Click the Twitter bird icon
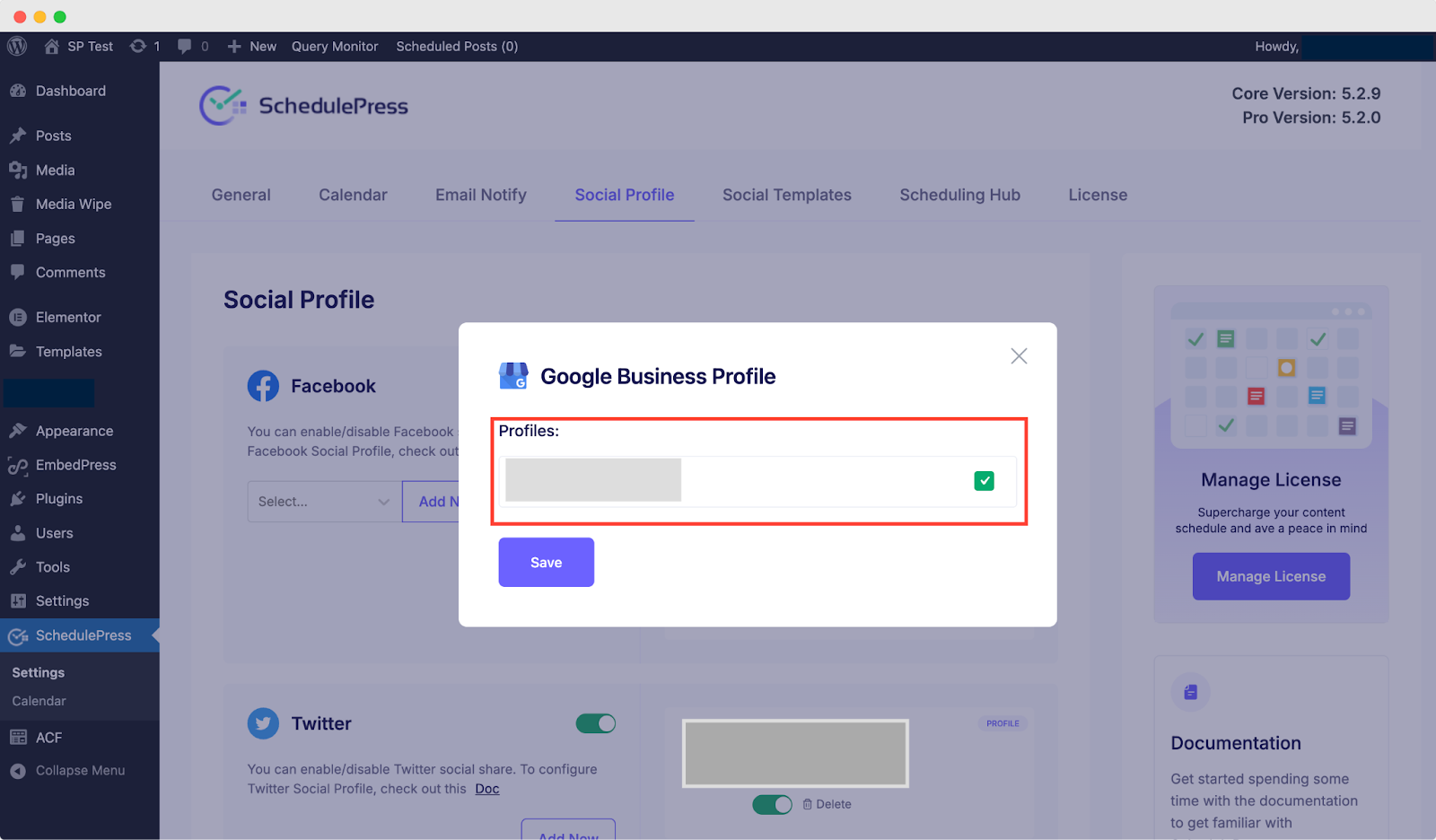Image resolution: width=1436 pixels, height=840 pixels. [263, 723]
